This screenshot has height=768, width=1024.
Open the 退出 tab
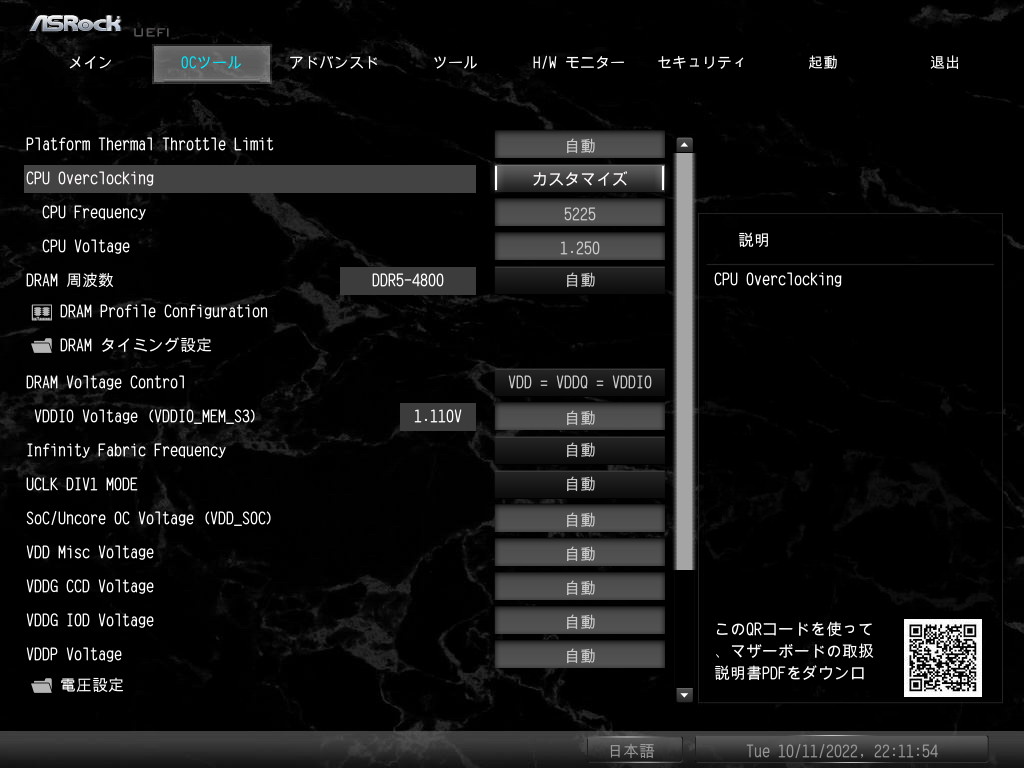[x=944, y=63]
